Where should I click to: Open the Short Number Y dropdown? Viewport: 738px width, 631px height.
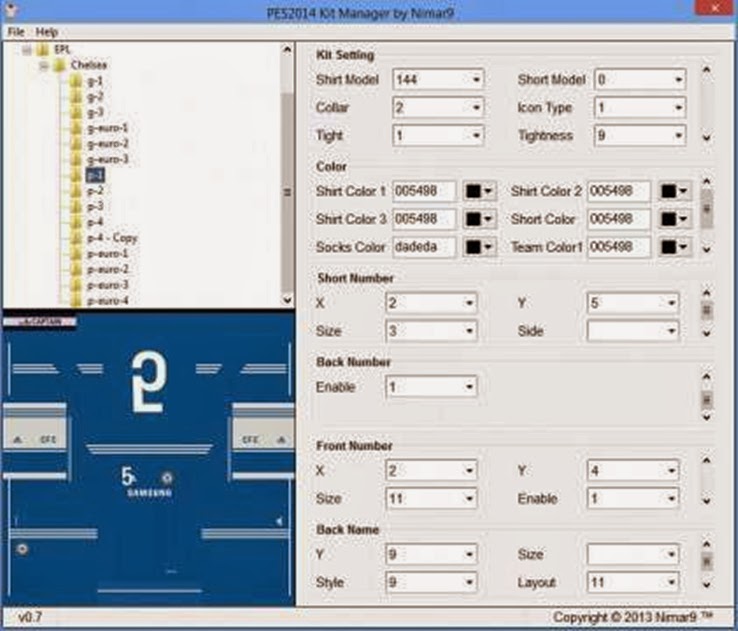click(x=633, y=303)
